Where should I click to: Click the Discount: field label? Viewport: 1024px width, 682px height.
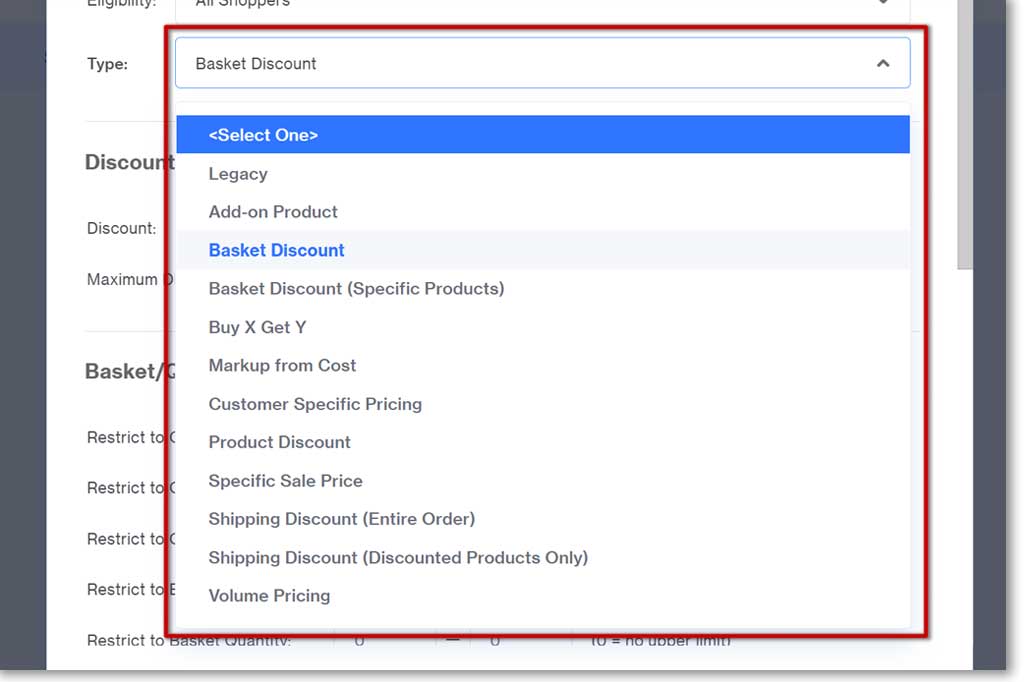point(121,228)
